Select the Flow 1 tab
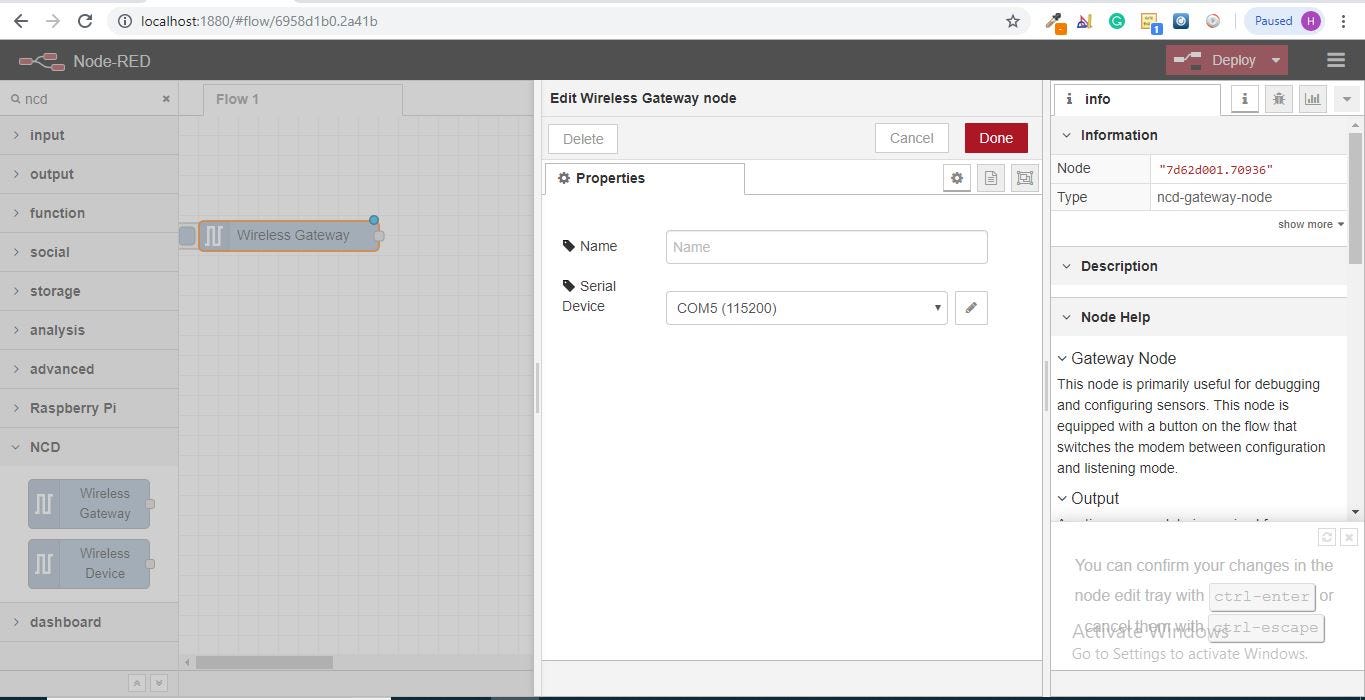This screenshot has width=1365, height=700. pos(238,99)
